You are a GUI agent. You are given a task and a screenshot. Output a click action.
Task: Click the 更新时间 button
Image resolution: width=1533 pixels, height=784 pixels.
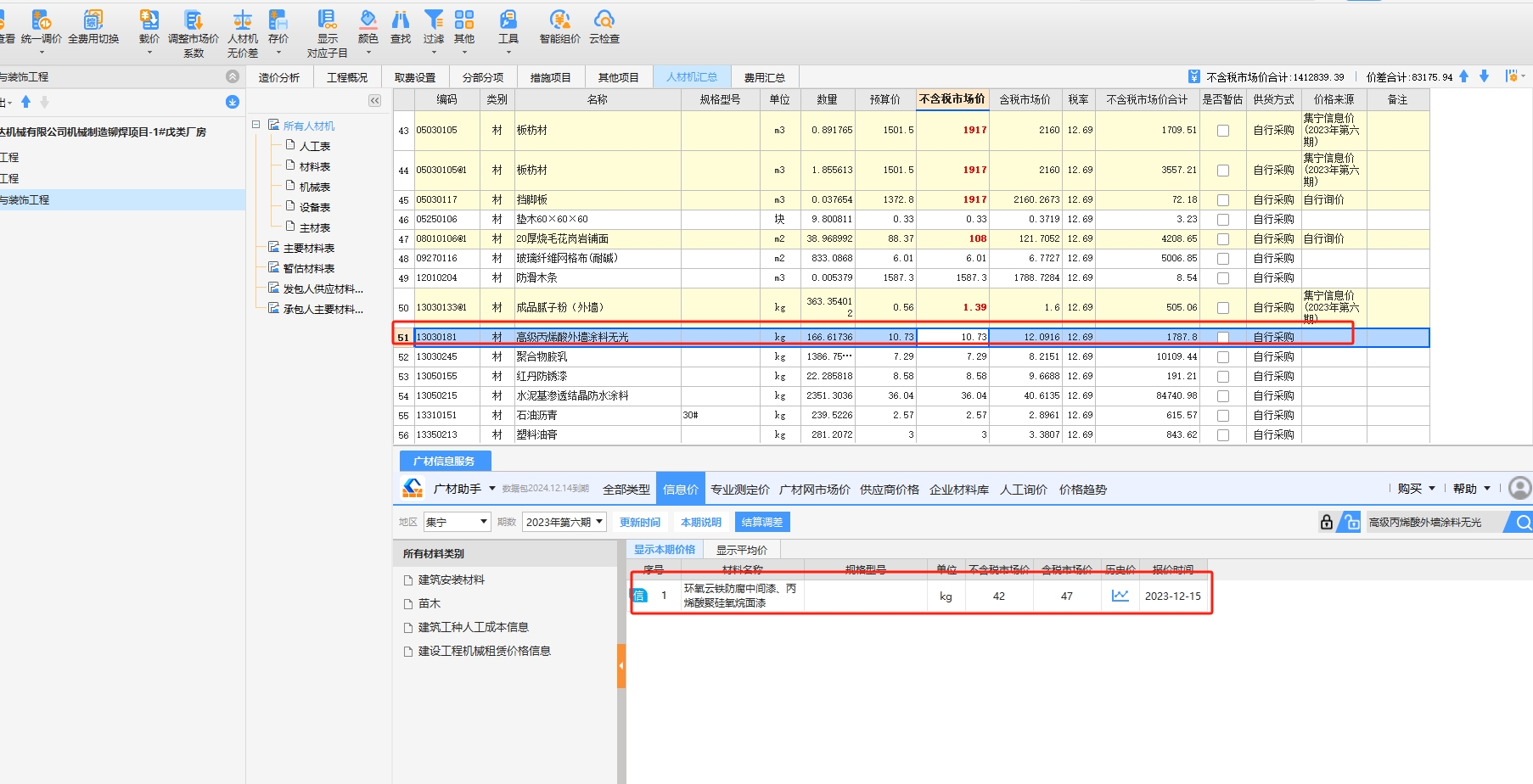(x=640, y=522)
